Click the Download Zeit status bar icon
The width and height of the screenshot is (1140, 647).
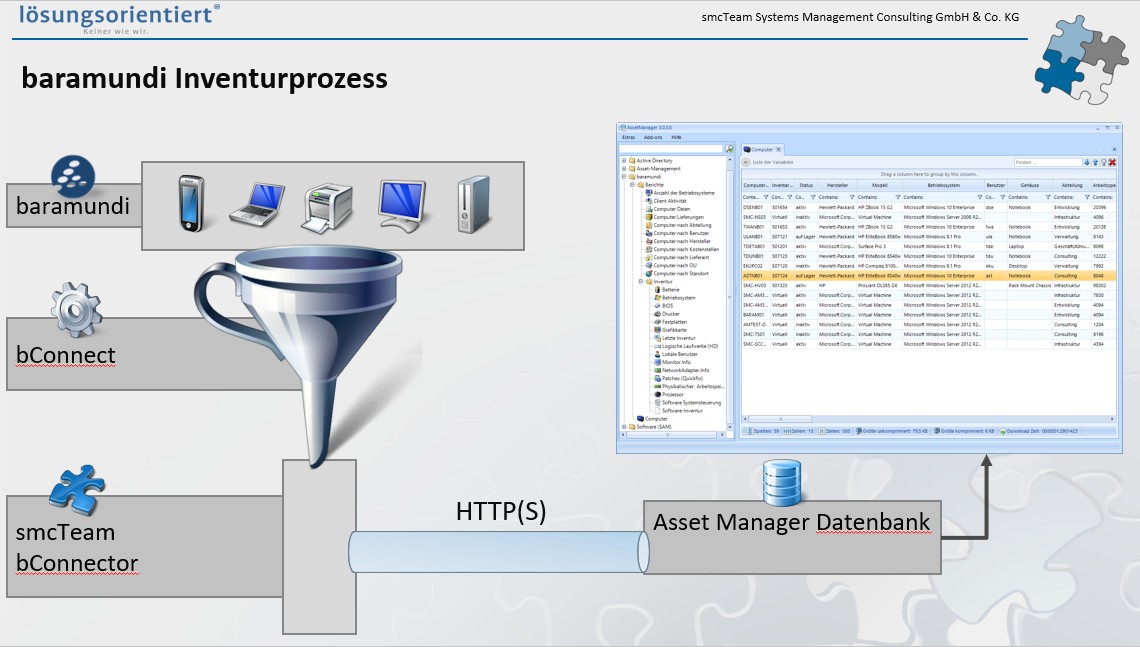click(1003, 431)
